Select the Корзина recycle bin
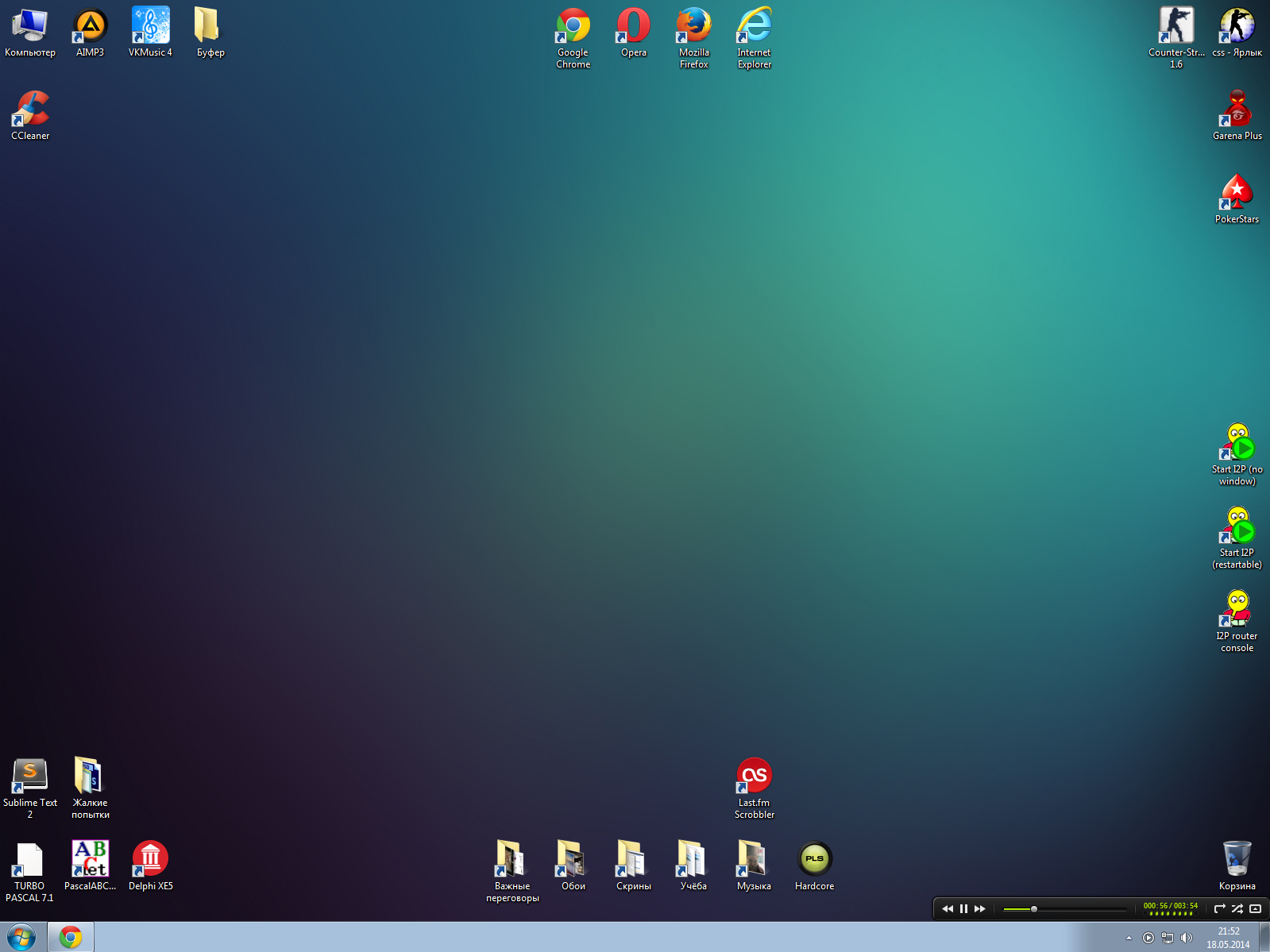The image size is (1270, 952). 1237,865
